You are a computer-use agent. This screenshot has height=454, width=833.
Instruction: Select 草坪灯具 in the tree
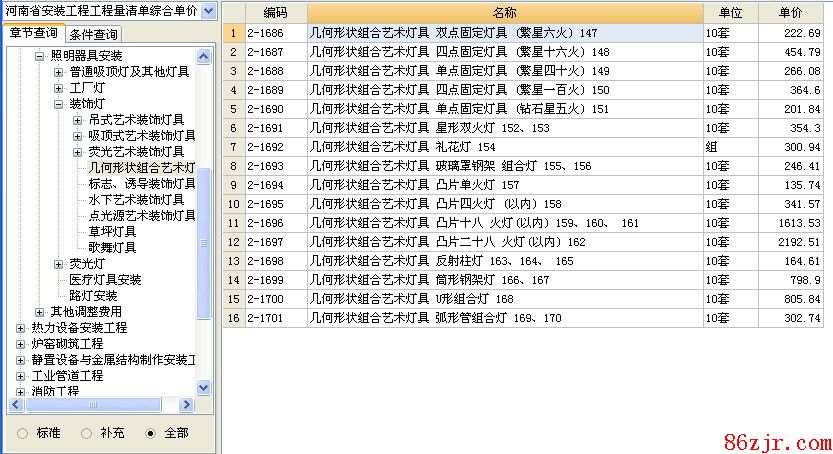pyautogui.click(x=112, y=231)
